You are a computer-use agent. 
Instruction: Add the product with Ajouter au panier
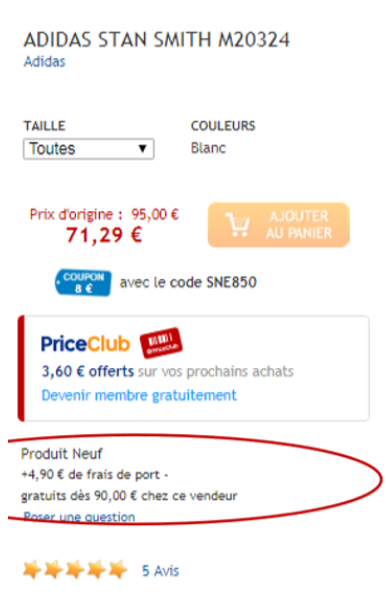279,225
